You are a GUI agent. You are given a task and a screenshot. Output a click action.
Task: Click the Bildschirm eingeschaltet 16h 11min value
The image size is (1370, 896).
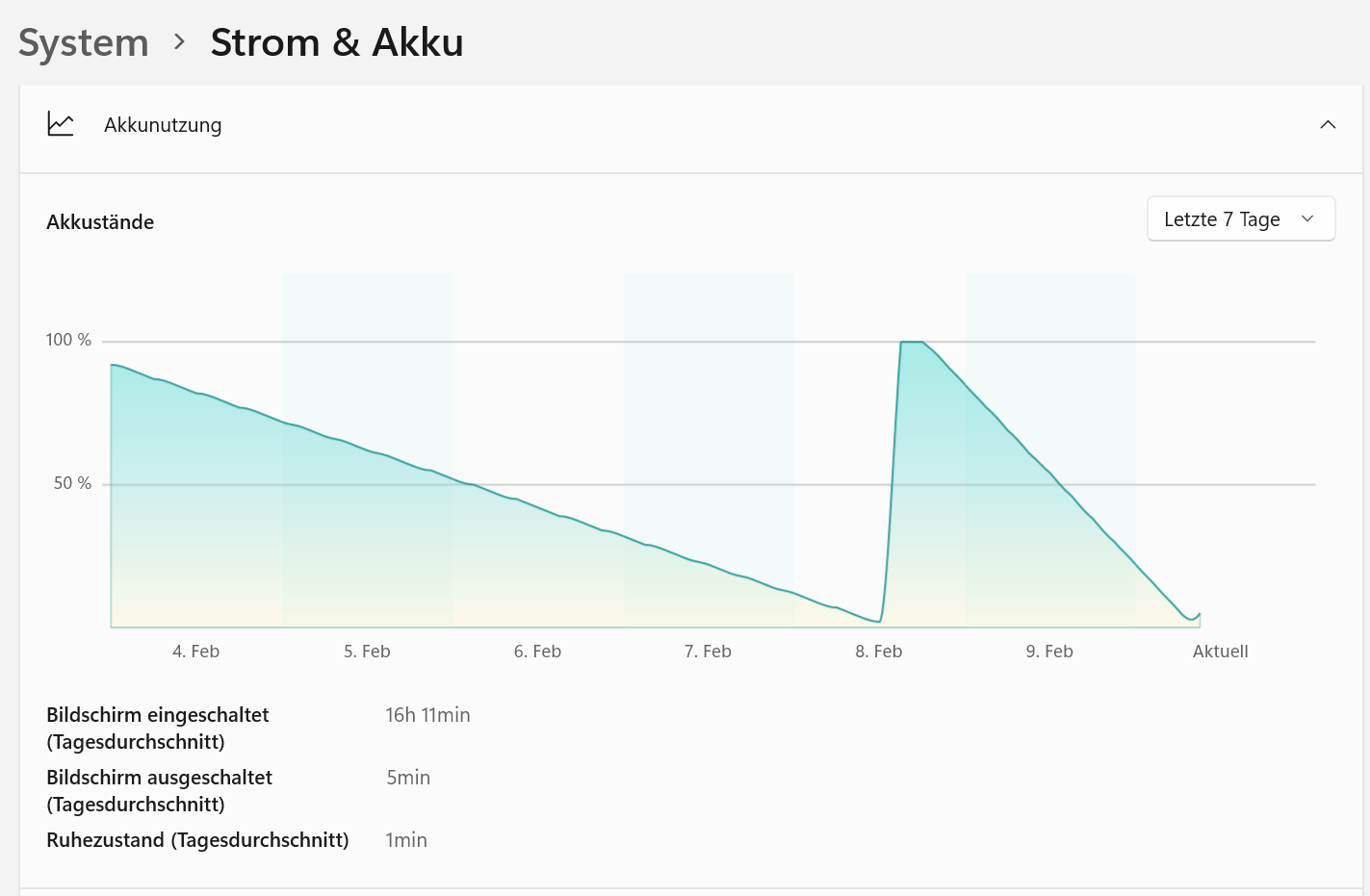pyautogui.click(x=427, y=715)
